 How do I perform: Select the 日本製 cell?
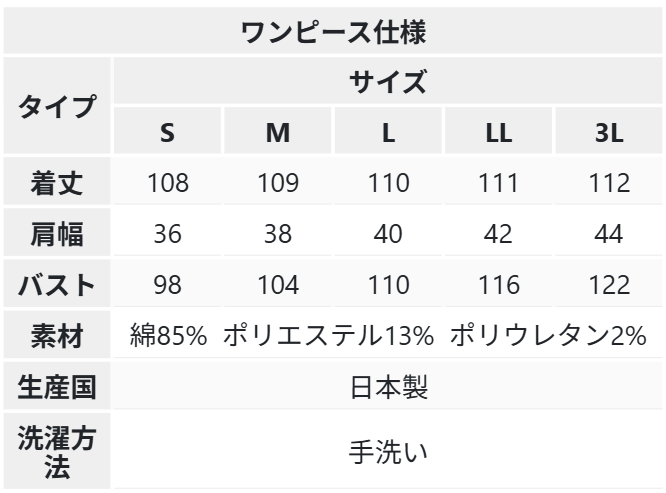(388, 386)
